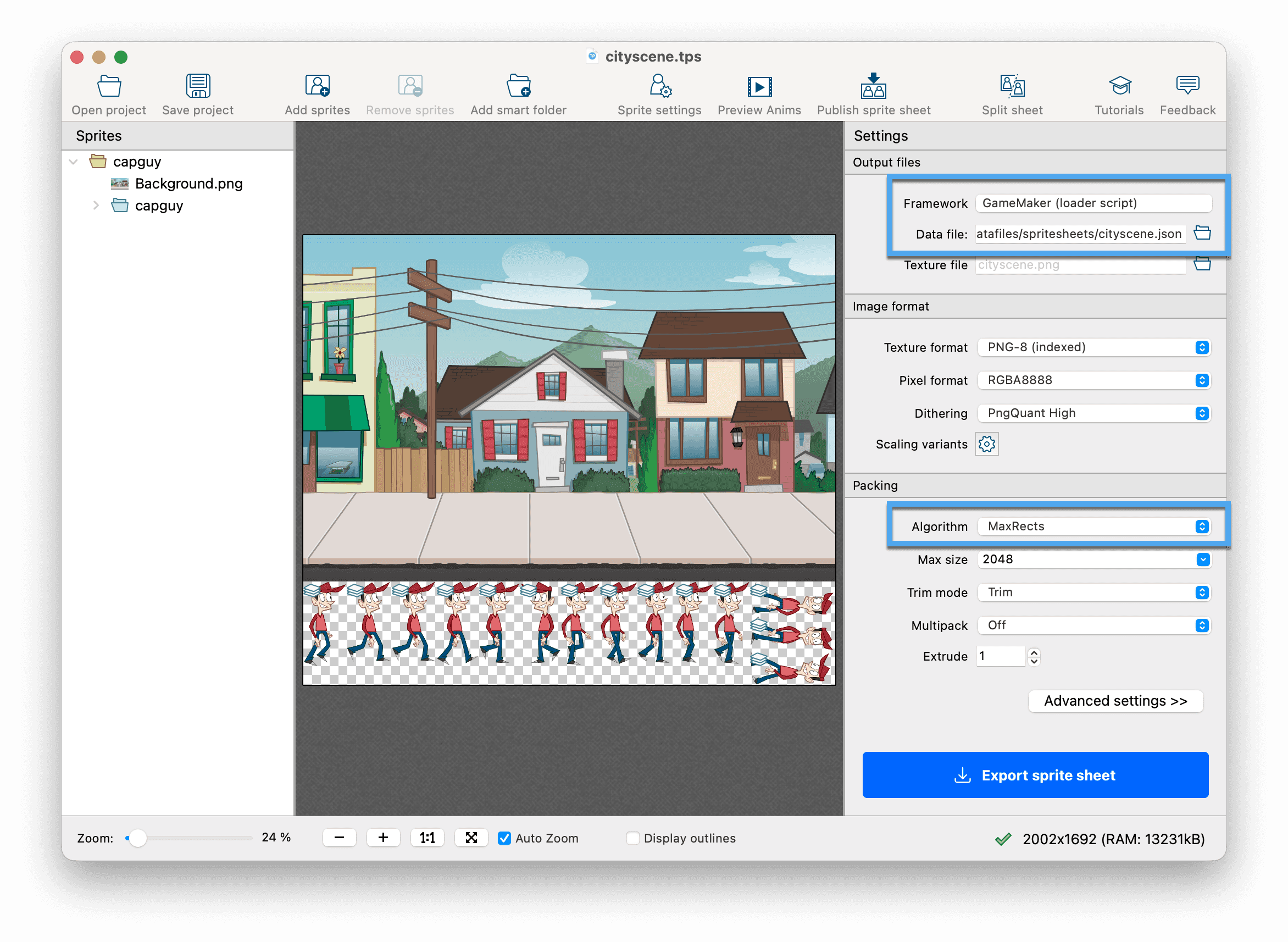Image resolution: width=1288 pixels, height=942 pixels.
Task: Open the Algorithm dropdown
Action: pos(1093,526)
